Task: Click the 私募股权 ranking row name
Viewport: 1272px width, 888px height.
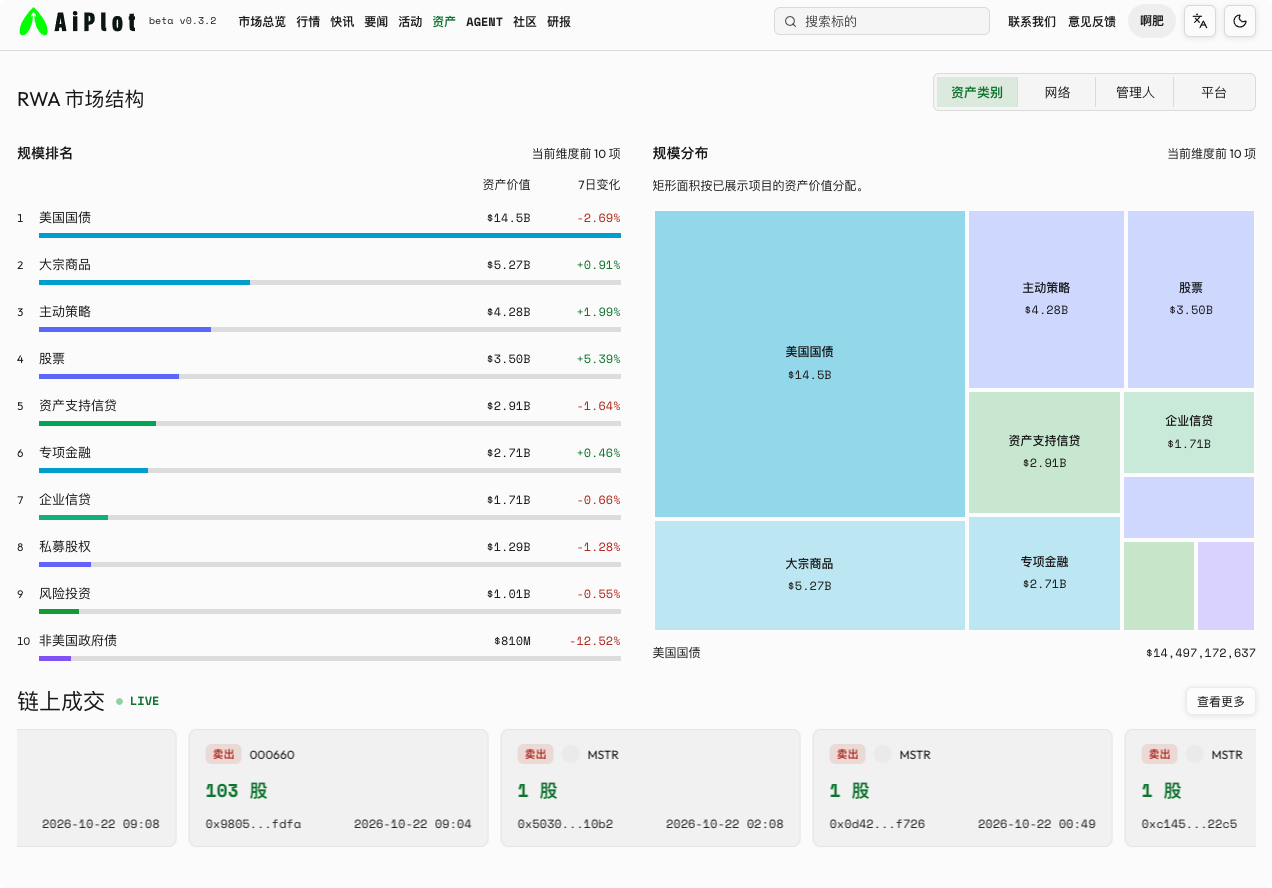Action: click(65, 546)
